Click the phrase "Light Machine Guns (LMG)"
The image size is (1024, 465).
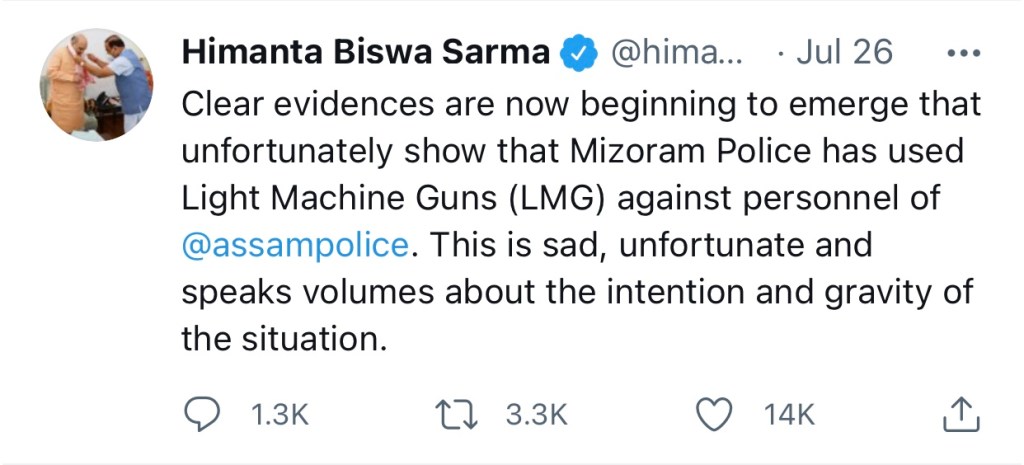point(393,197)
